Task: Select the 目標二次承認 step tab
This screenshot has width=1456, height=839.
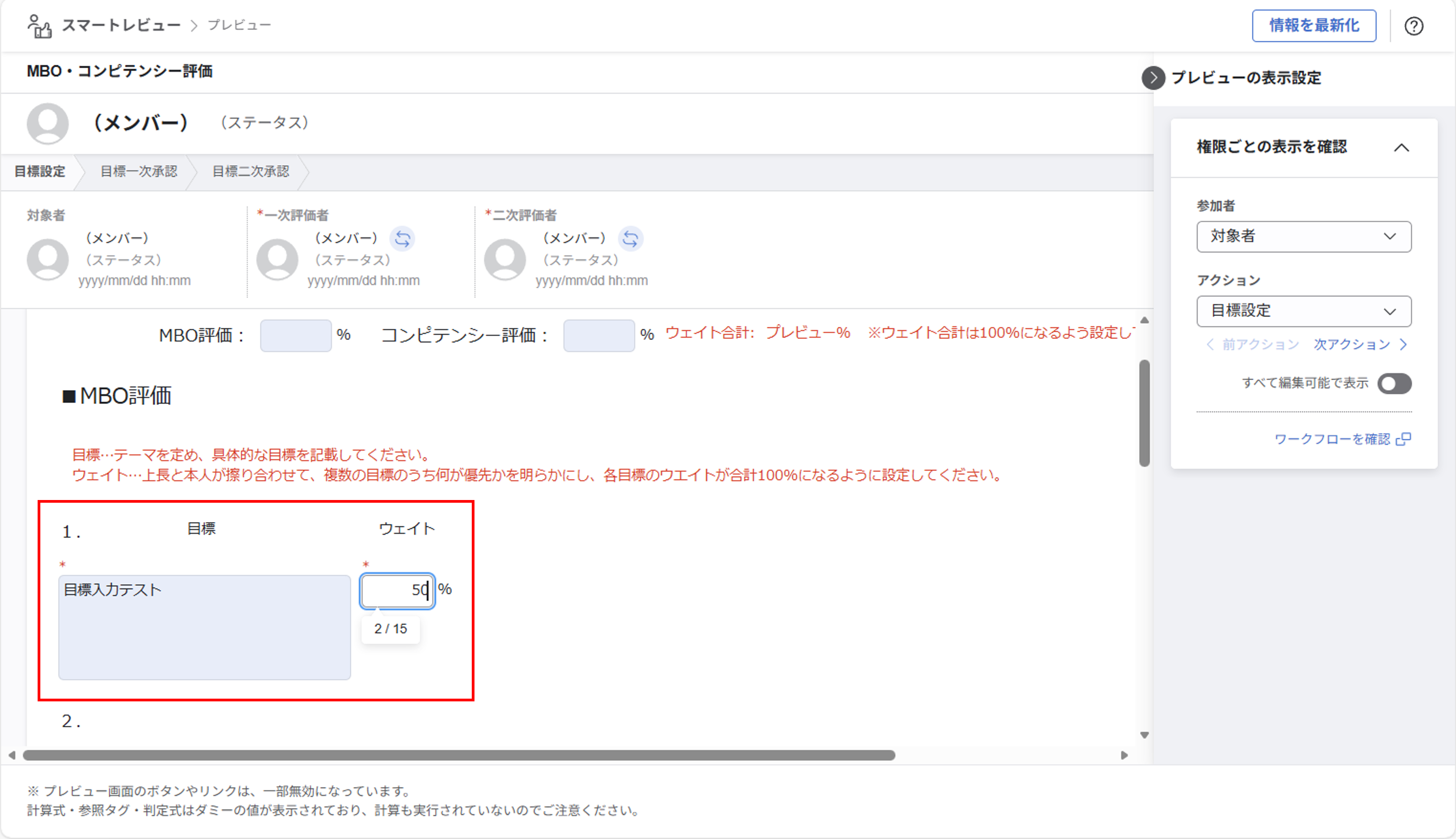Action: click(x=250, y=172)
